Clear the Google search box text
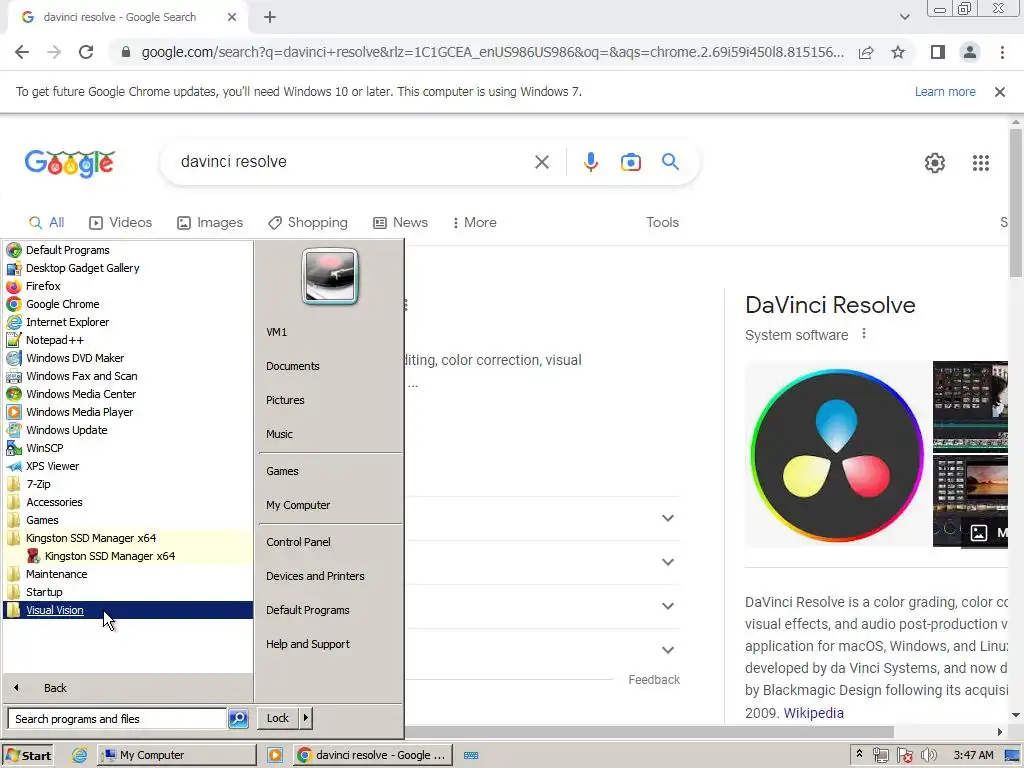 pyautogui.click(x=541, y=162)
